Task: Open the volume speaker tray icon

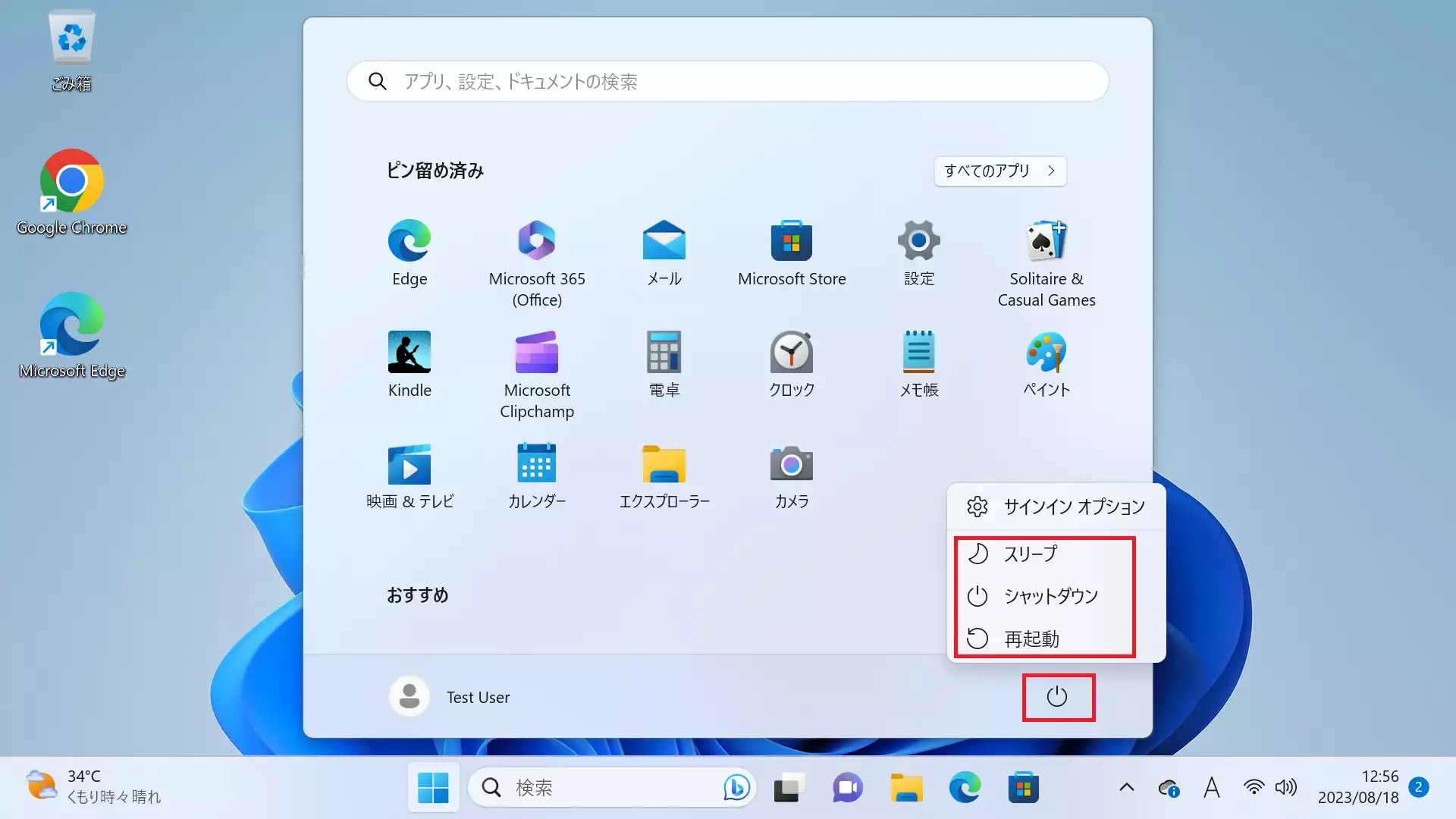Action: tap(1286, 788)
